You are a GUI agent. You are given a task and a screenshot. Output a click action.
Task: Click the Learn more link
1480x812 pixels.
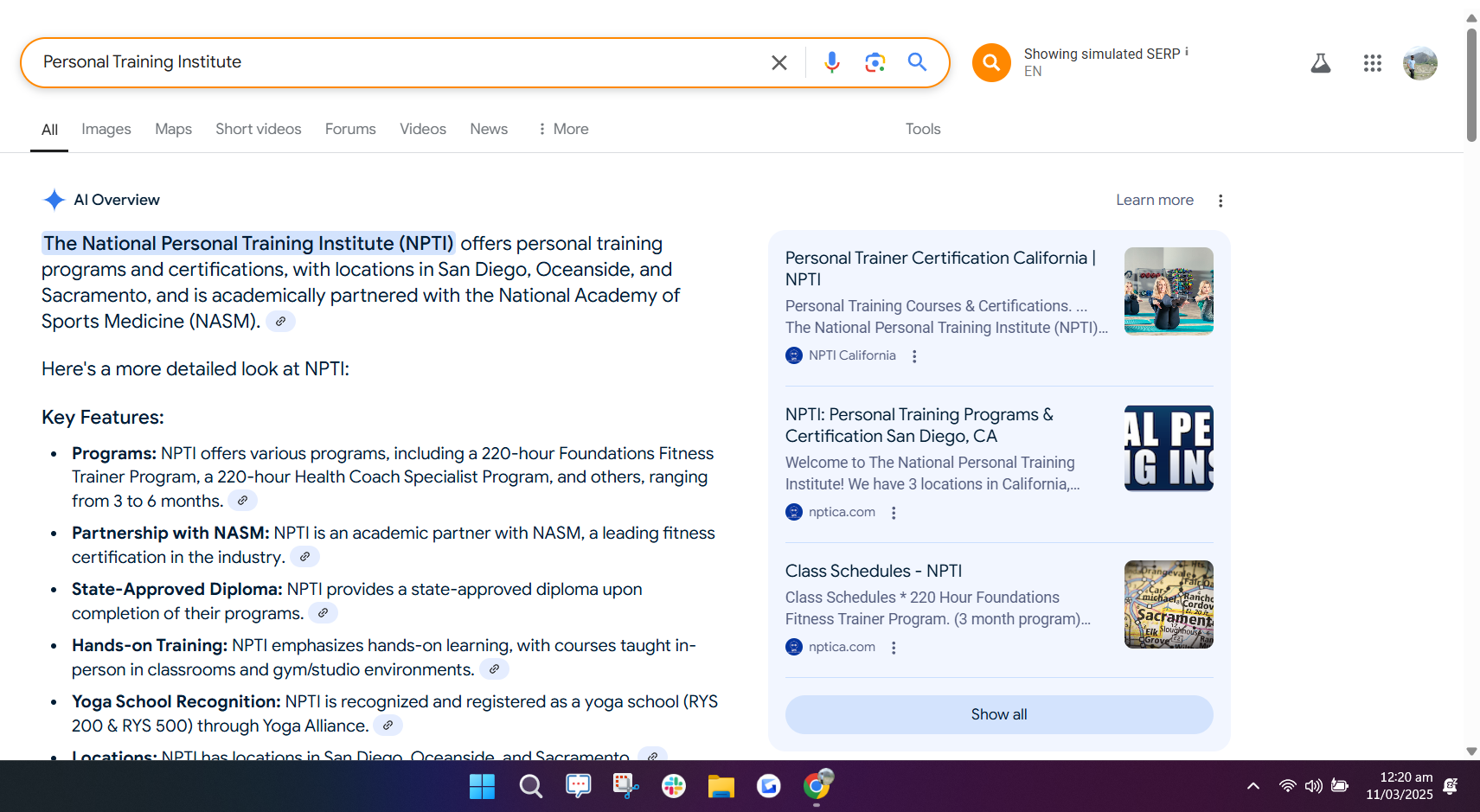pyautogui.click(x=1155, y=200)
